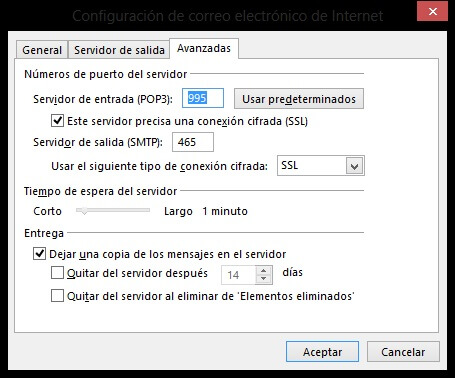Screen dimensions: 455x378
Task: Switch to the General tab
Action: [x=42, y=50]
